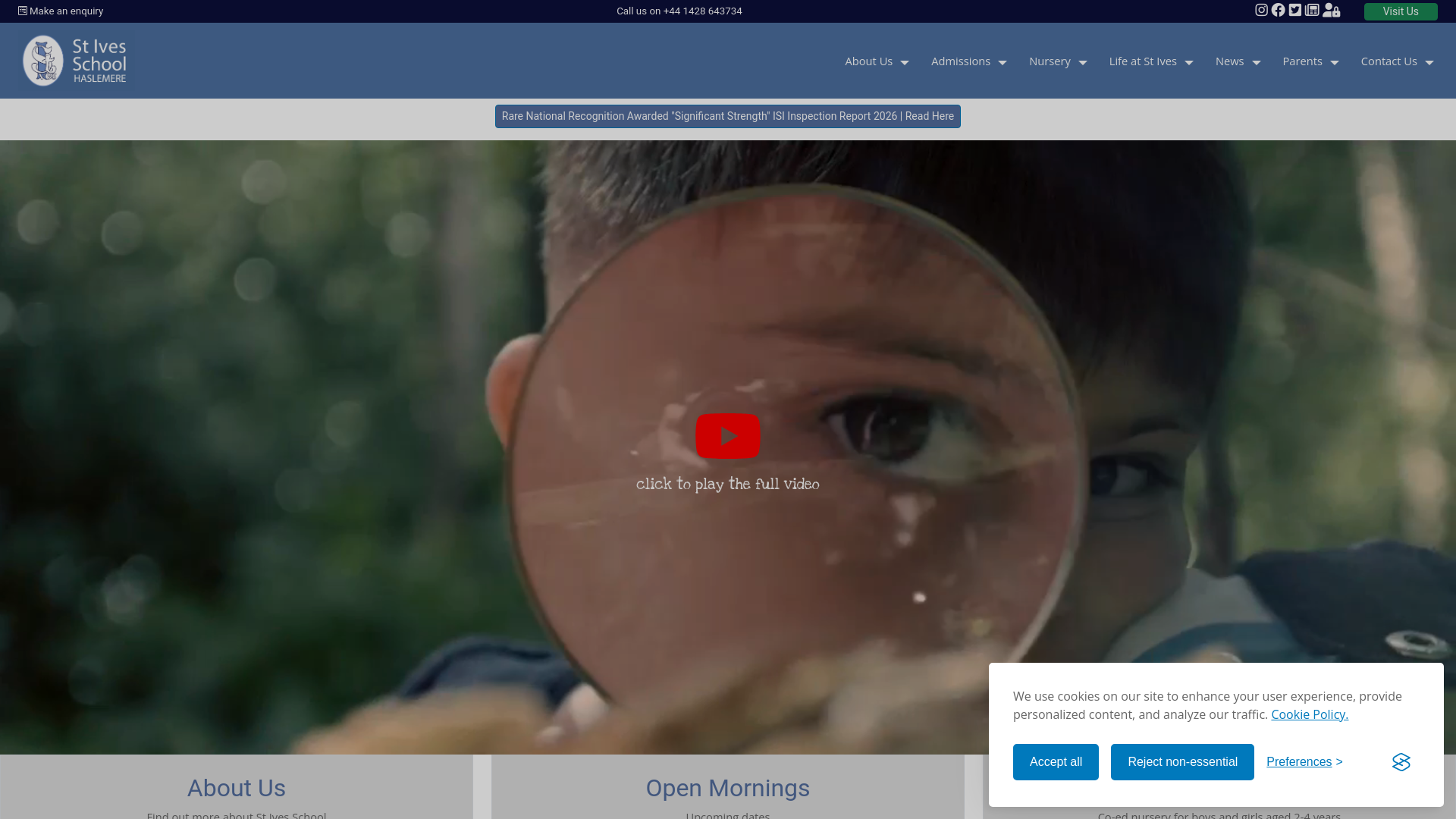The width and height of the screenshot is (1456, 819).
Task: Expand the News menu arrow
Action: pyautogui.click(x=1257, y=62)
